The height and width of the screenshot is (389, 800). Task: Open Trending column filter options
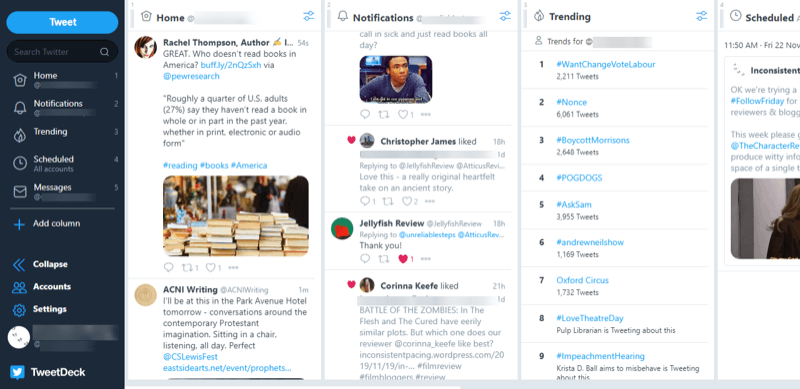(x=702, y=16)
